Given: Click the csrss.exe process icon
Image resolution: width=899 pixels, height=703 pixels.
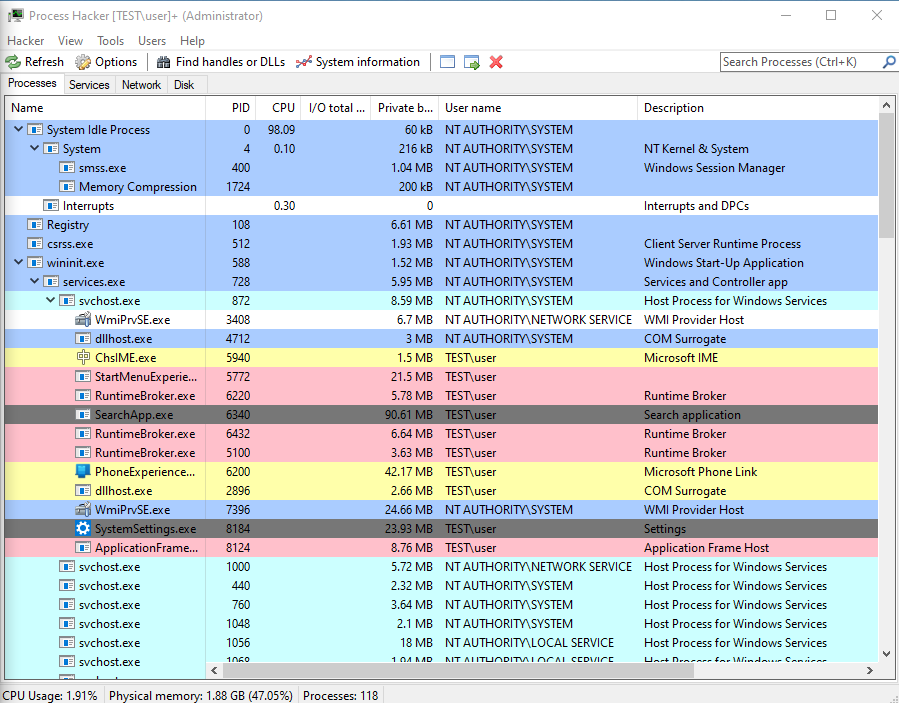Looking at the screenshot, I should tap(35, 243).
